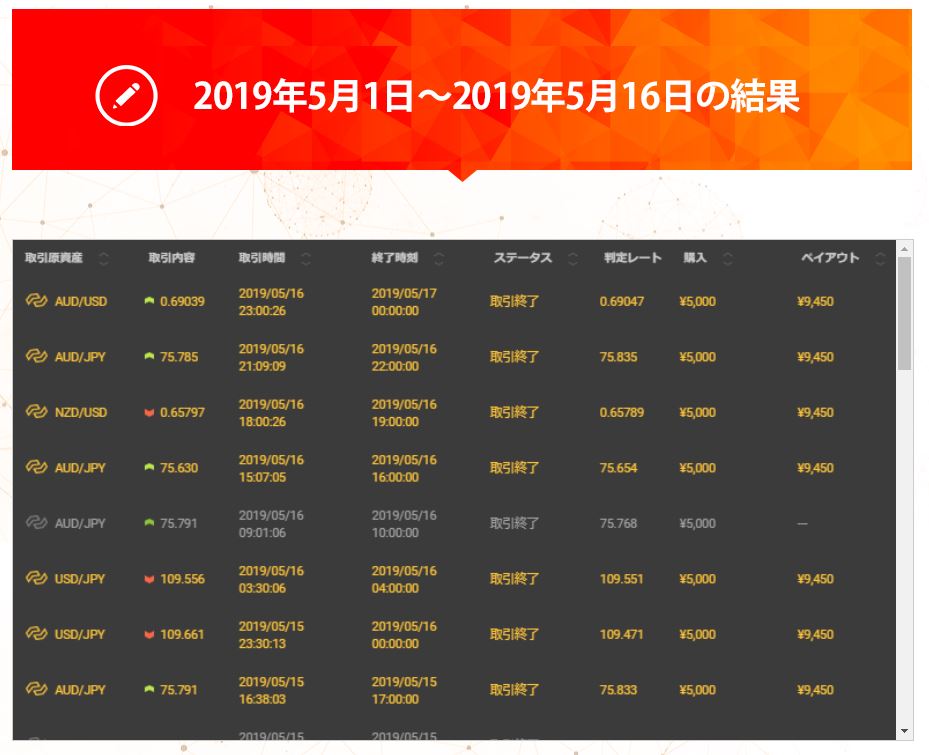Click trade time 2019/05/16 15:07:05

pyautogui.click(x=271, y=468)
